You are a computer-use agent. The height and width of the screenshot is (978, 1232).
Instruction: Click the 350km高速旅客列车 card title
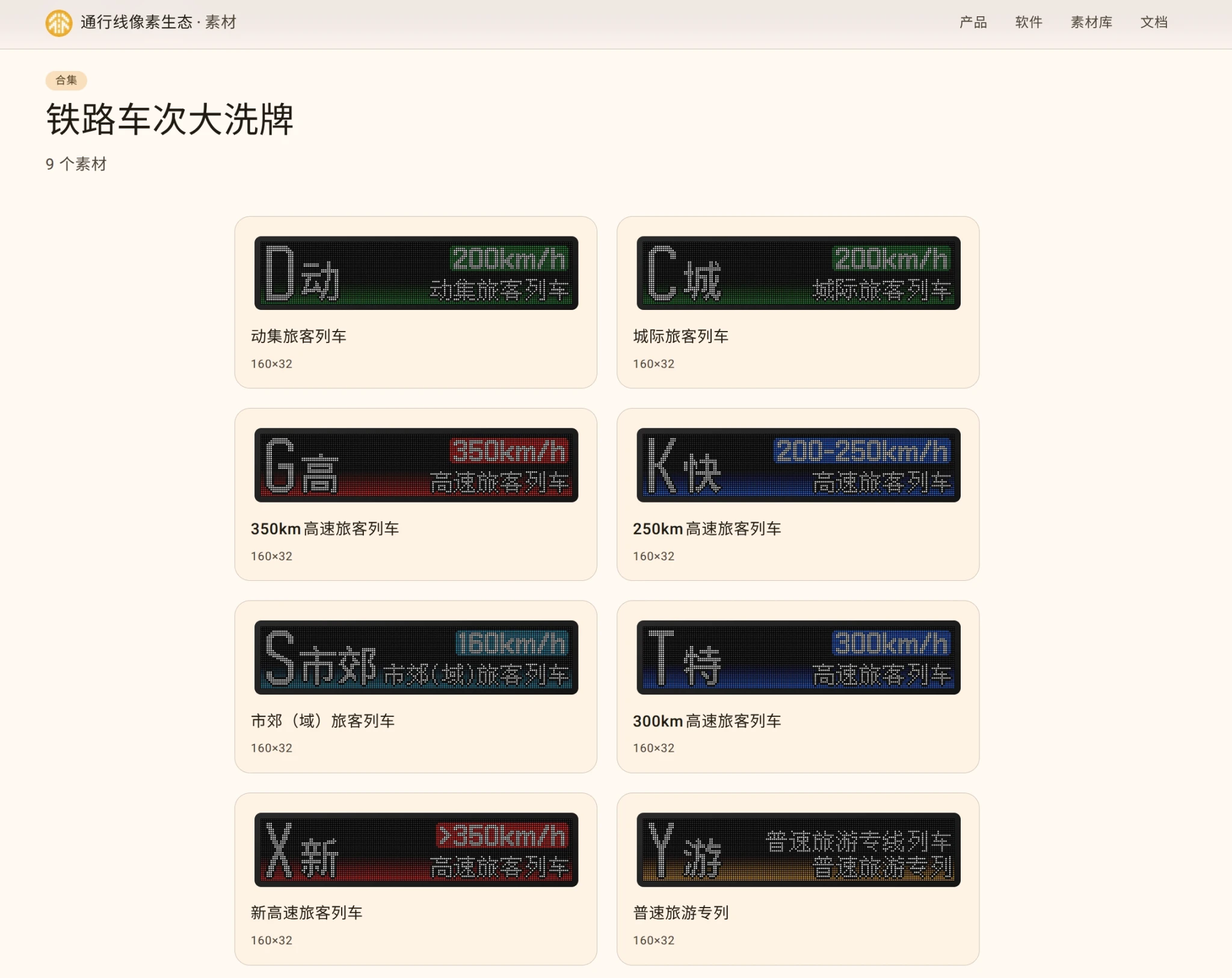tap(325, 528)
